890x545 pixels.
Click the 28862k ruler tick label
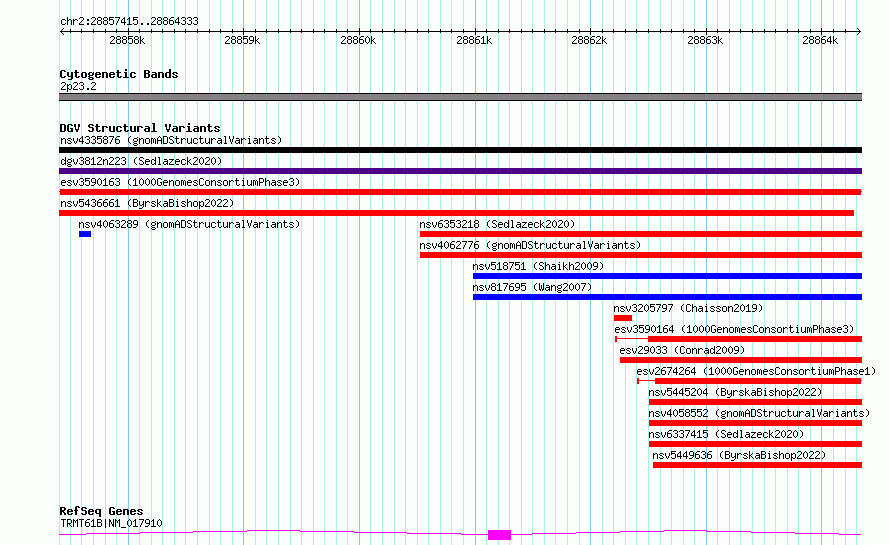589,40
